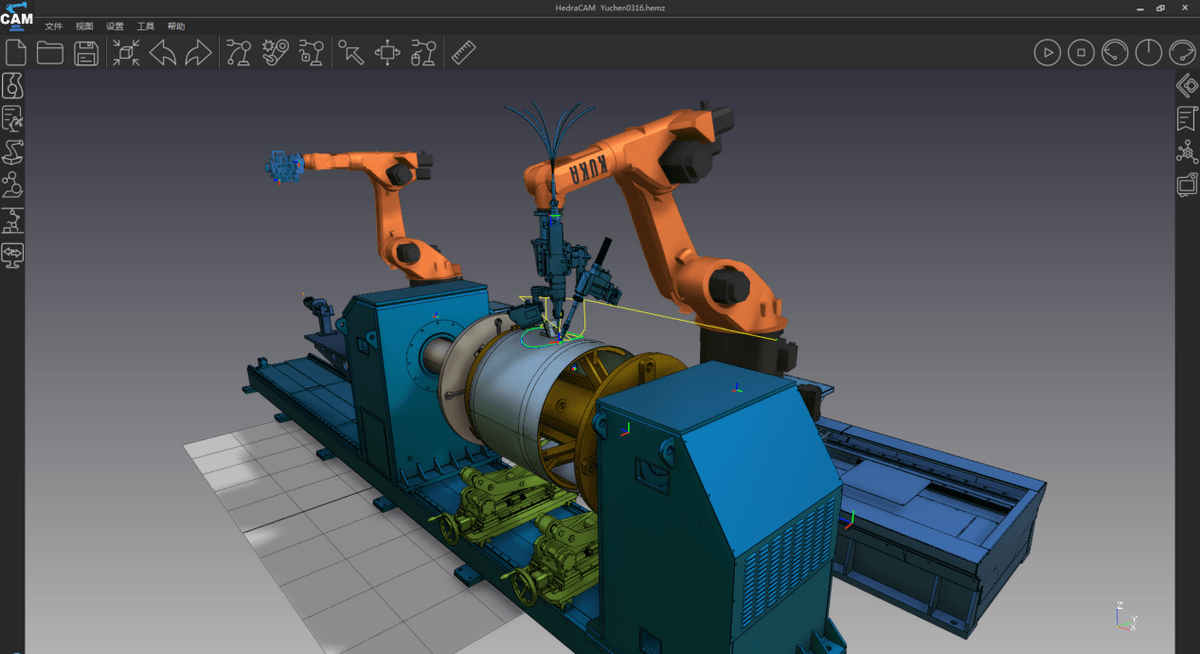Open a project using the folder icon
Viewport: 1200px width, 654px height.
pos(50,52)
